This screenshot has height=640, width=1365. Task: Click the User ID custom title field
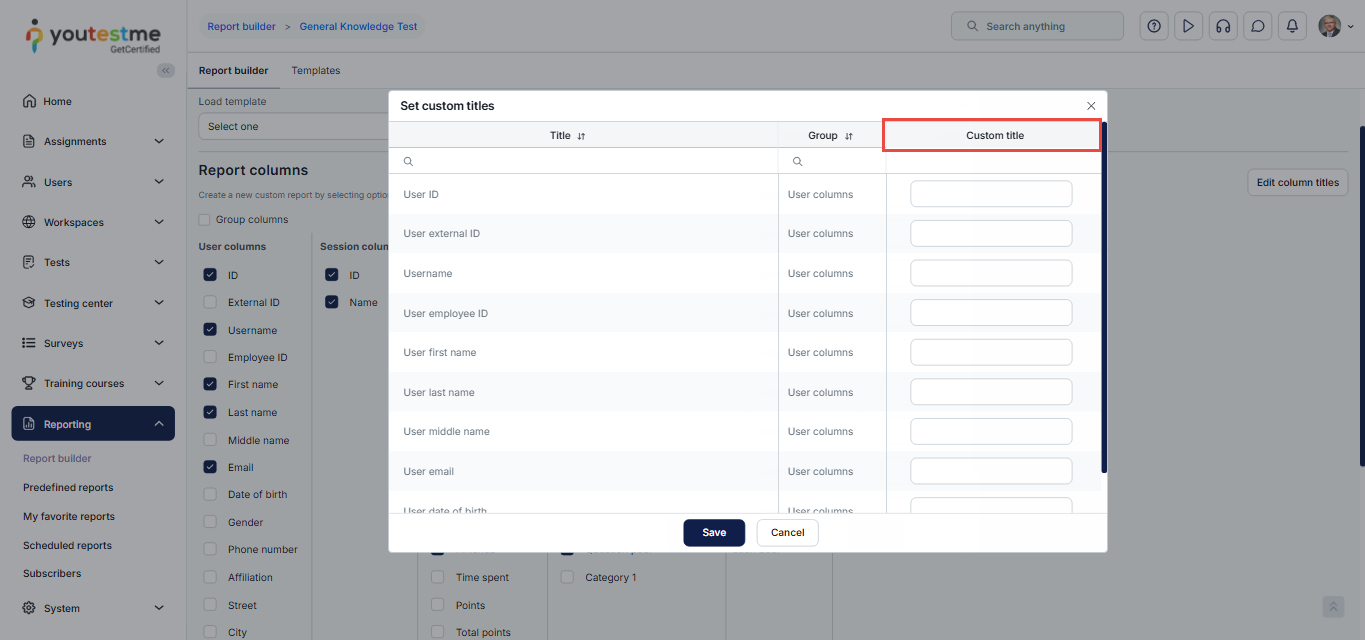click(x=991, y=194)
